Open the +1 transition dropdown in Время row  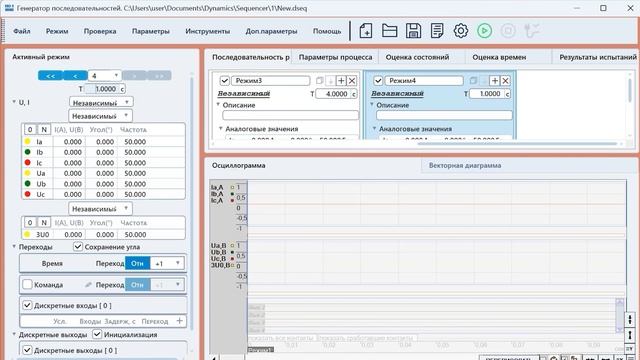click(167, 263)
